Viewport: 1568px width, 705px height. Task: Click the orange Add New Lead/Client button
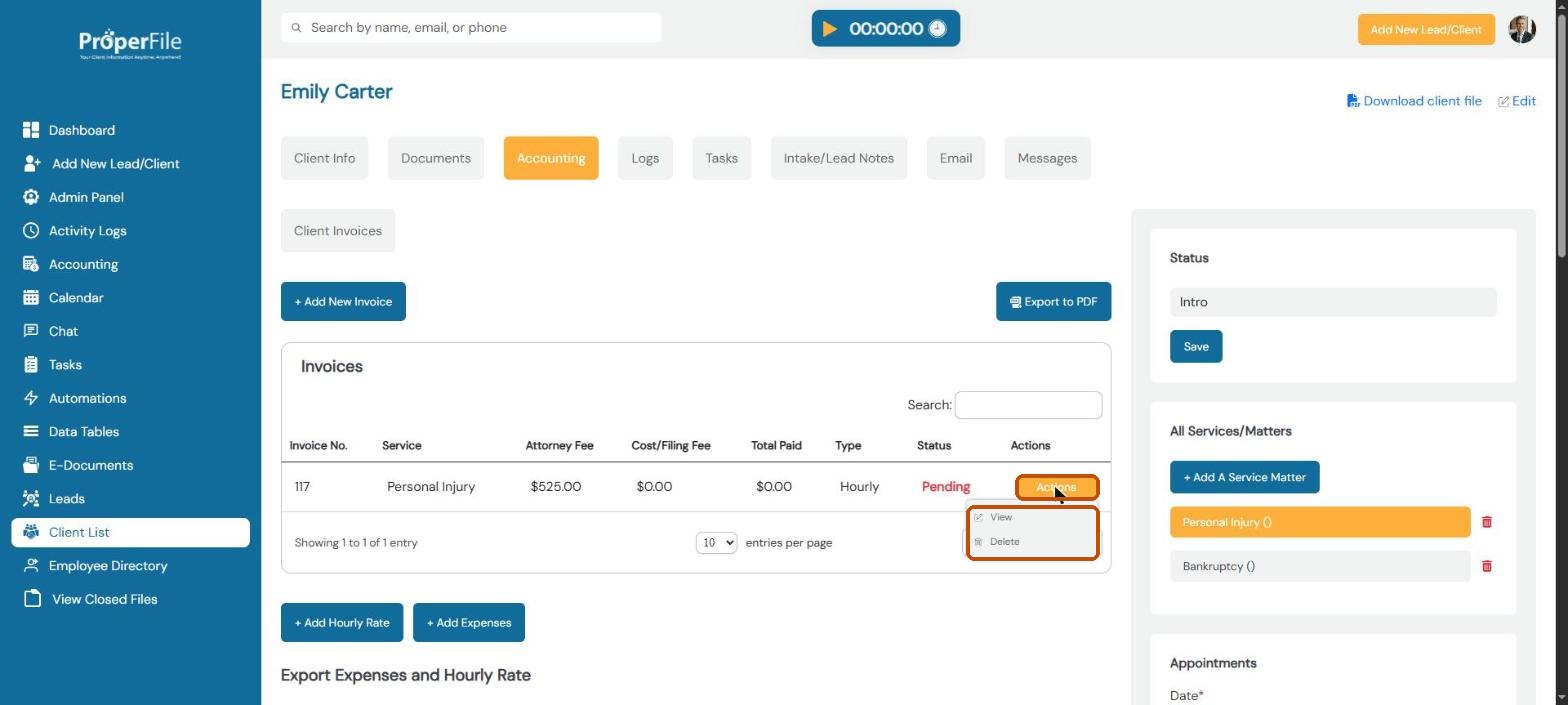[x=1426, y=29]
